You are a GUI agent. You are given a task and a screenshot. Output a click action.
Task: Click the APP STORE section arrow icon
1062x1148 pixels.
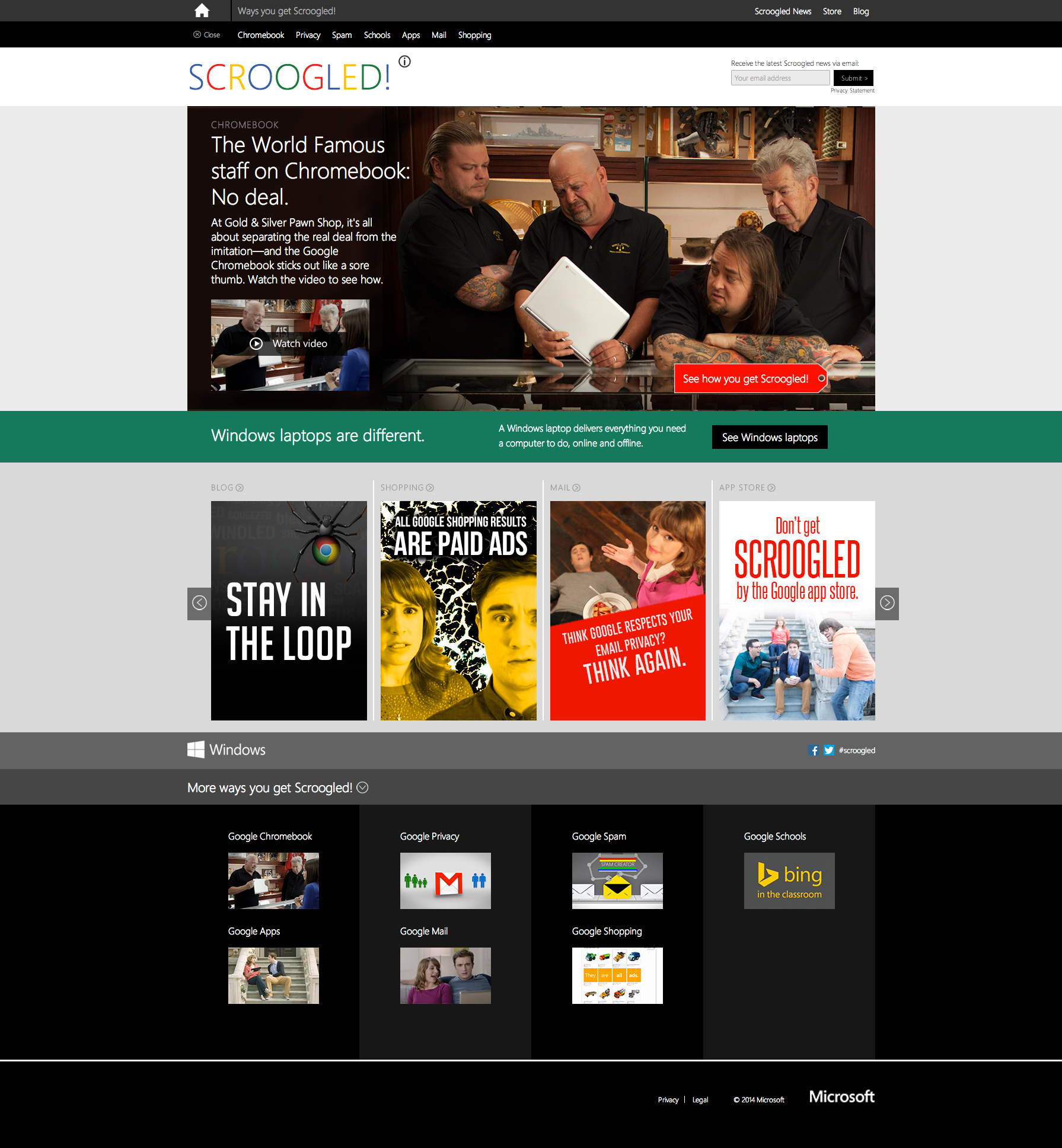(x=771, y=487)
